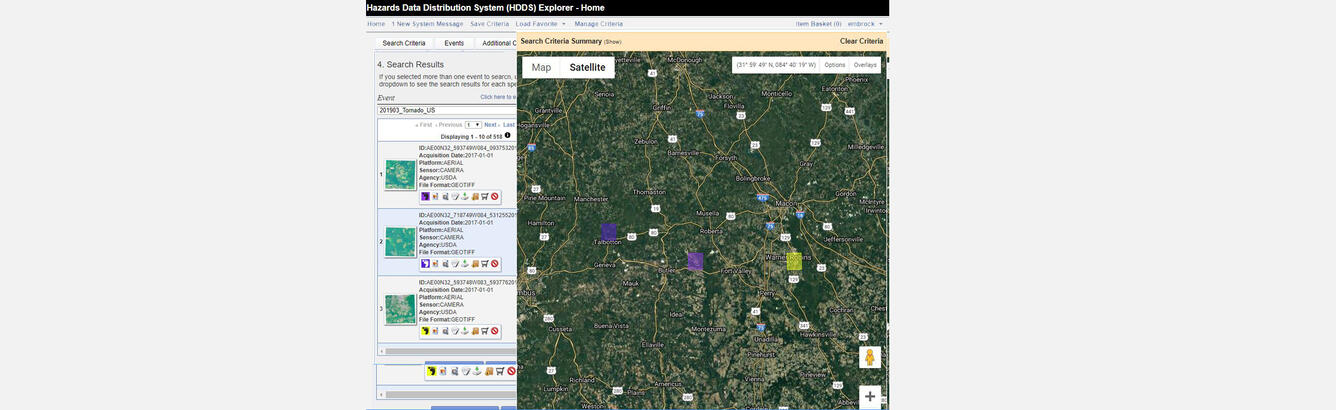1336x410 pixels.
Task: Open the map Options menu
Action: coord(835,65)
